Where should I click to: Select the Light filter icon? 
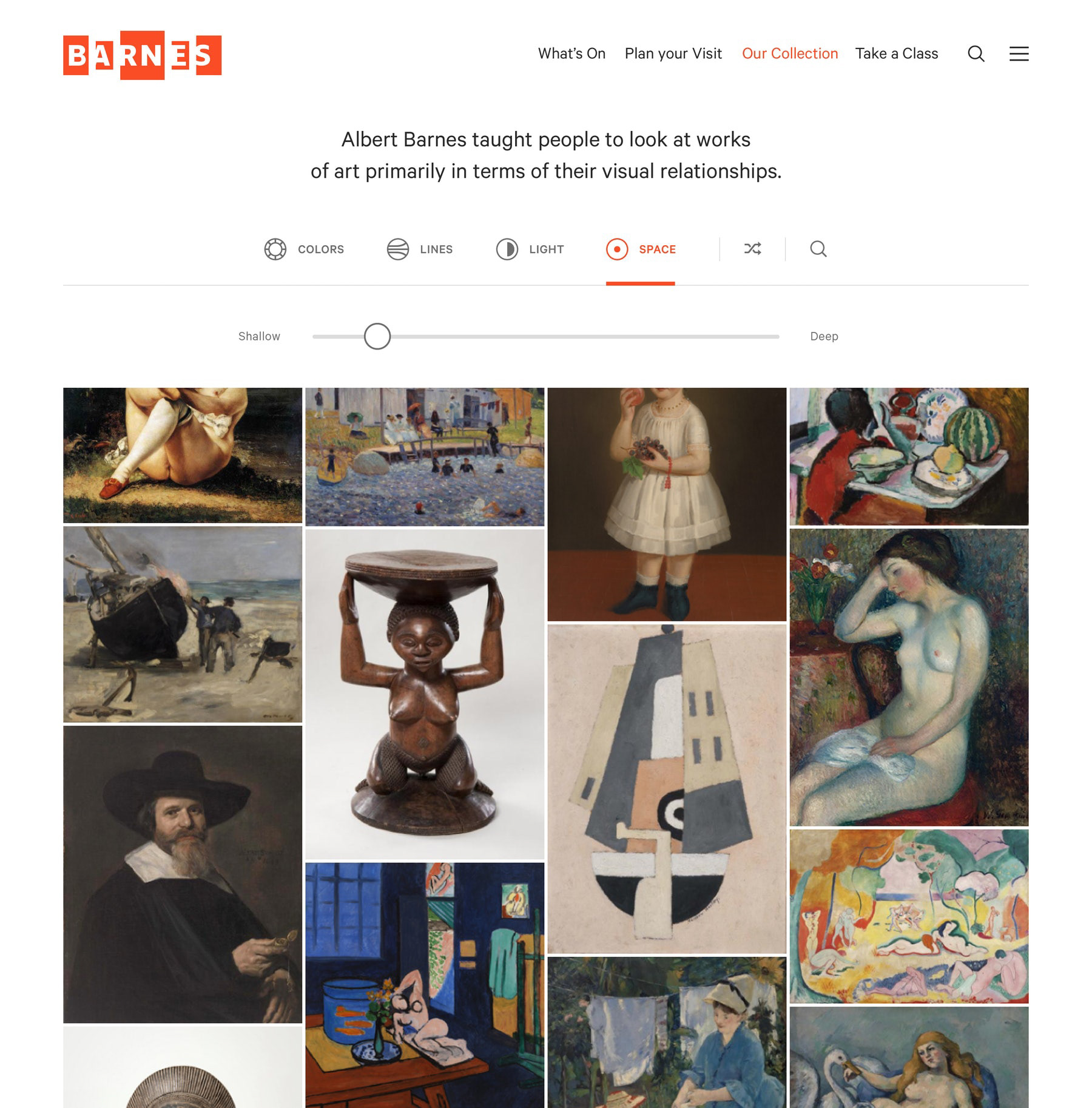point(507,249)
